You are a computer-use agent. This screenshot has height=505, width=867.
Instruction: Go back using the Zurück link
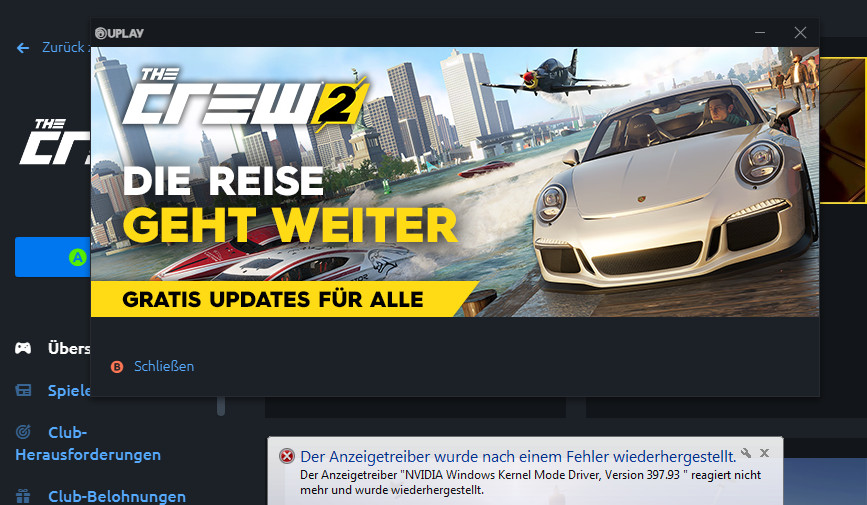[x=64, y=48]
